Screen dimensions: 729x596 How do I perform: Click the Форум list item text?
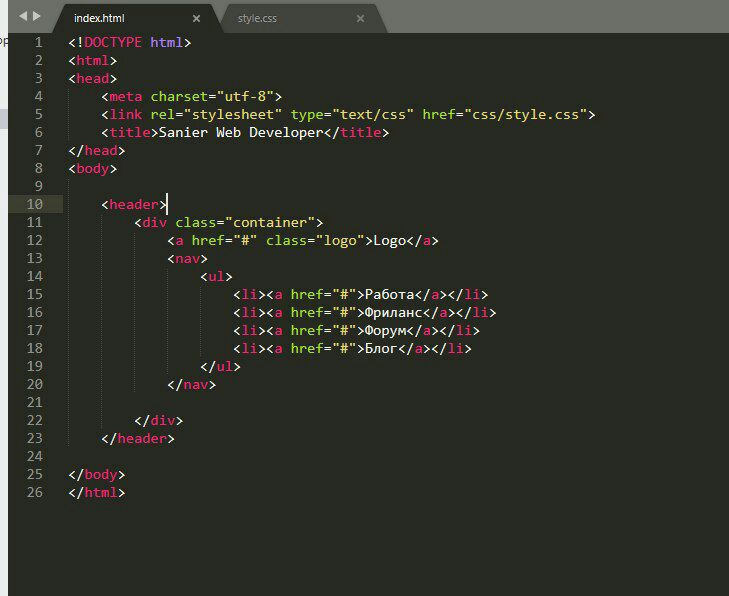point(385,331)
